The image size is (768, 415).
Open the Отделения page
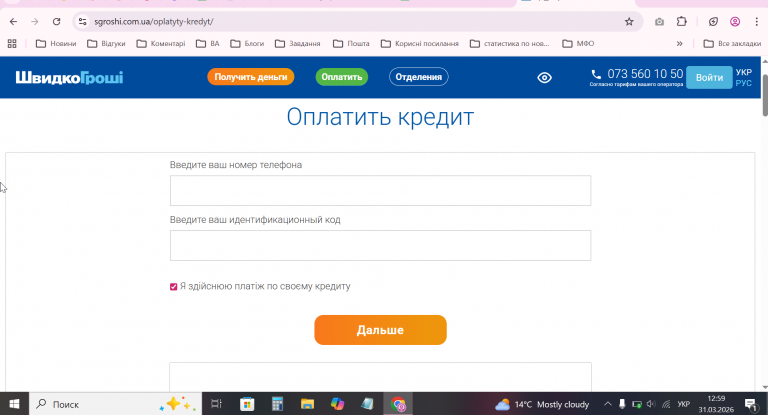pos(418,77)
